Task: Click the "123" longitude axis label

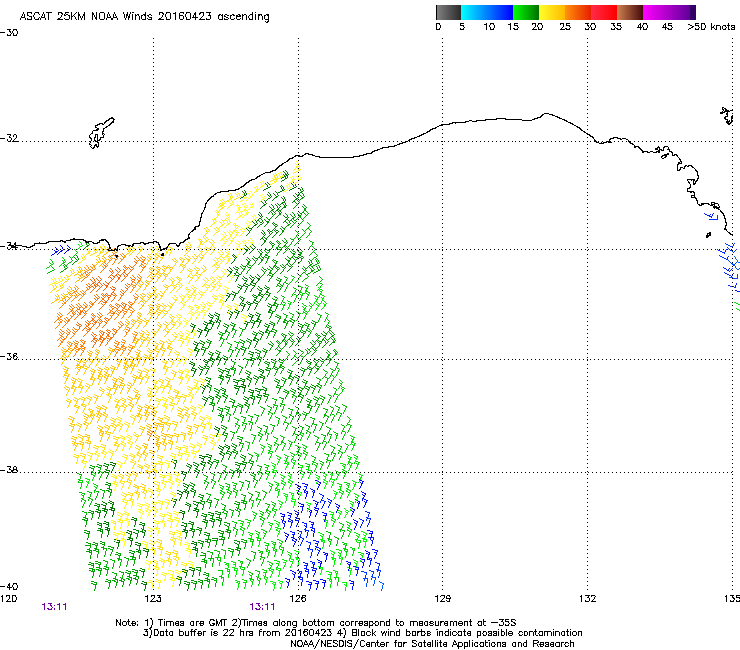Action: 153,599
